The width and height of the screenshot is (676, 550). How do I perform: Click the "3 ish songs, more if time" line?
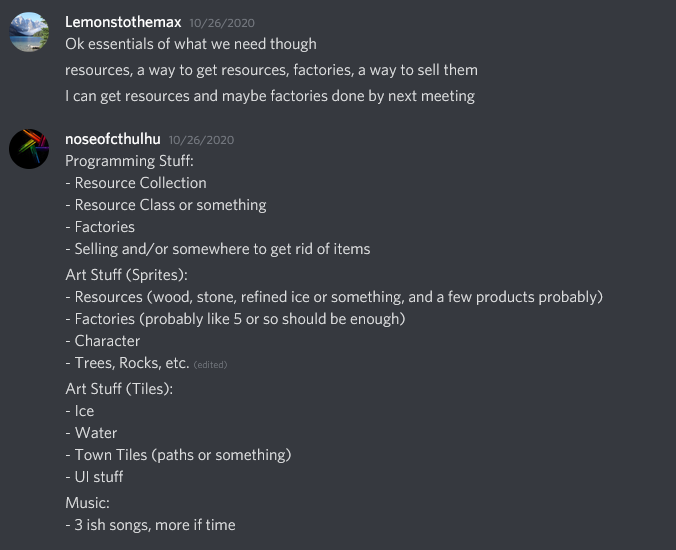[x=150, y=524]
